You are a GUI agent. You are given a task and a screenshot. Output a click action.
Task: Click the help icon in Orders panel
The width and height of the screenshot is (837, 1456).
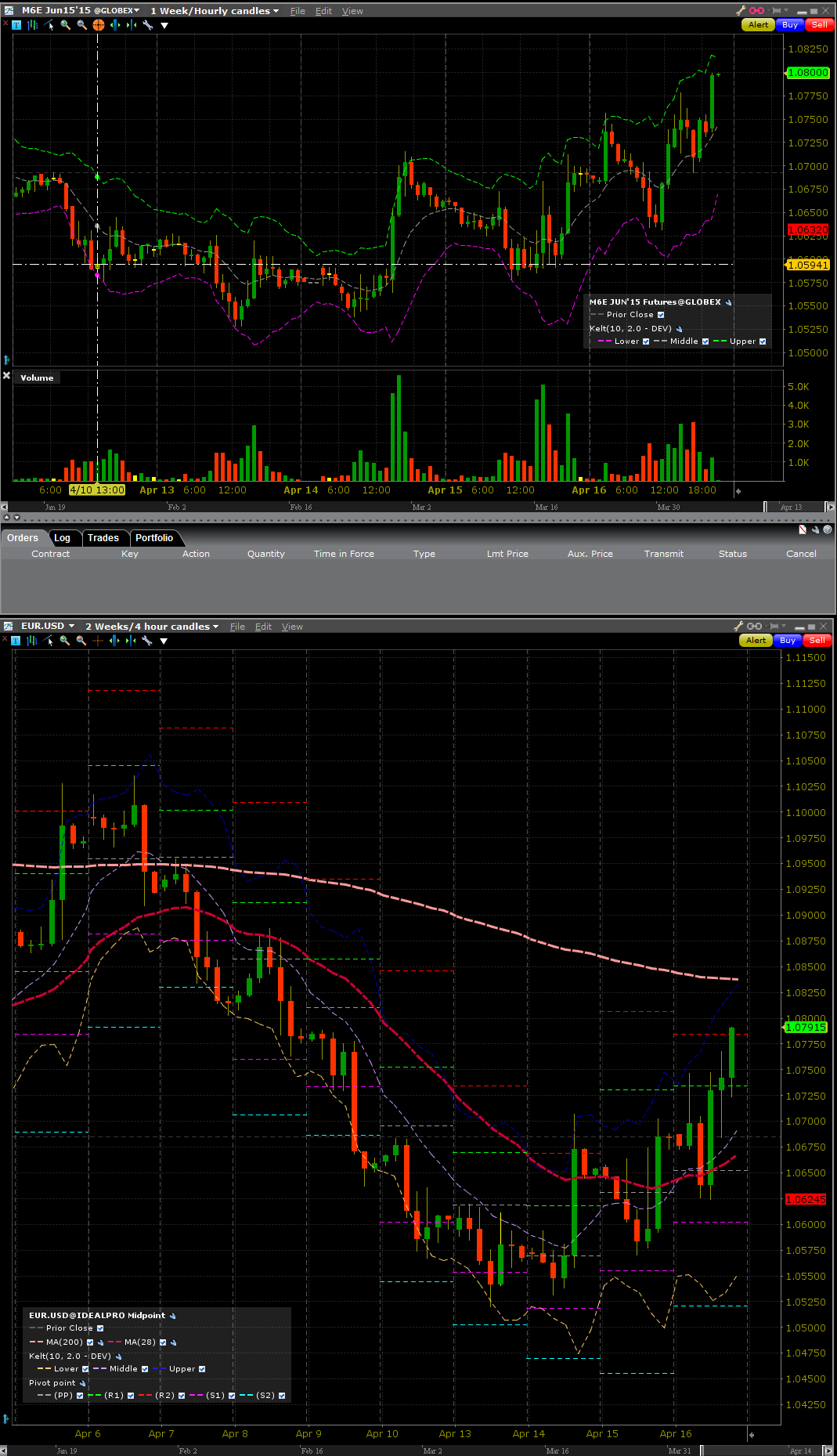(x=828, y=529)
